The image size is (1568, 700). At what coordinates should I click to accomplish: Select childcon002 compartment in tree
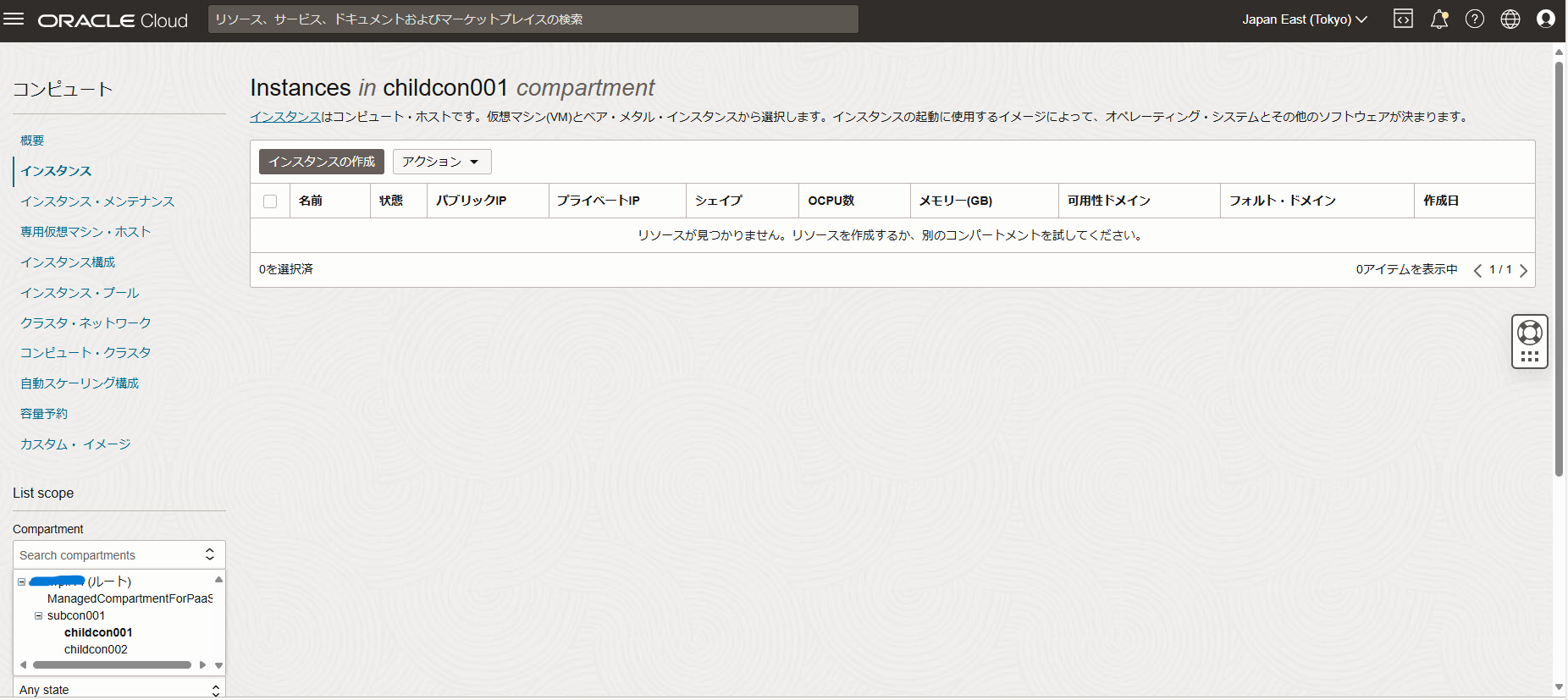pos(96,649)
